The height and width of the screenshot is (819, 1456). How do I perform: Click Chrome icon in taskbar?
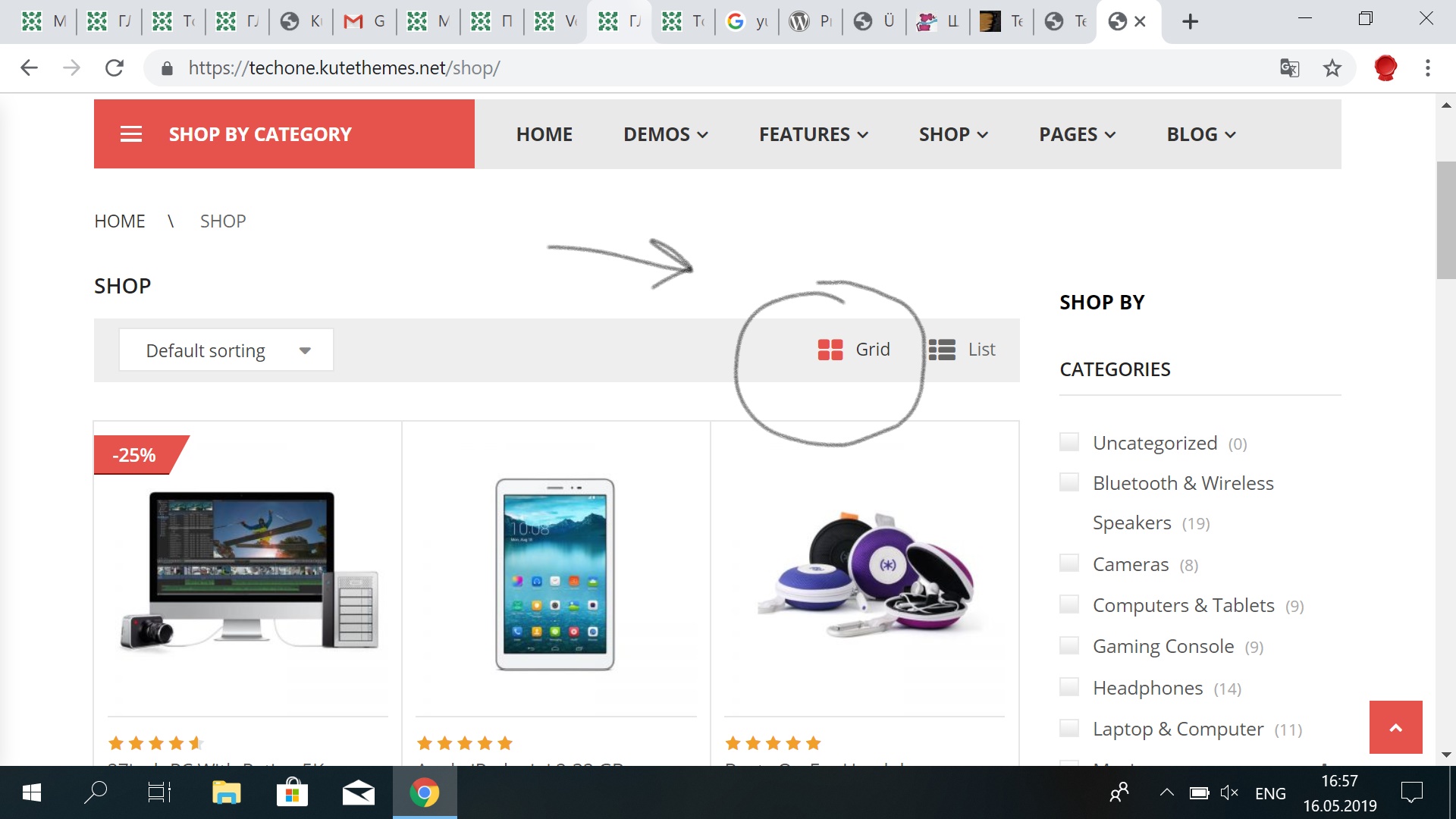click(x=425, y=793)
